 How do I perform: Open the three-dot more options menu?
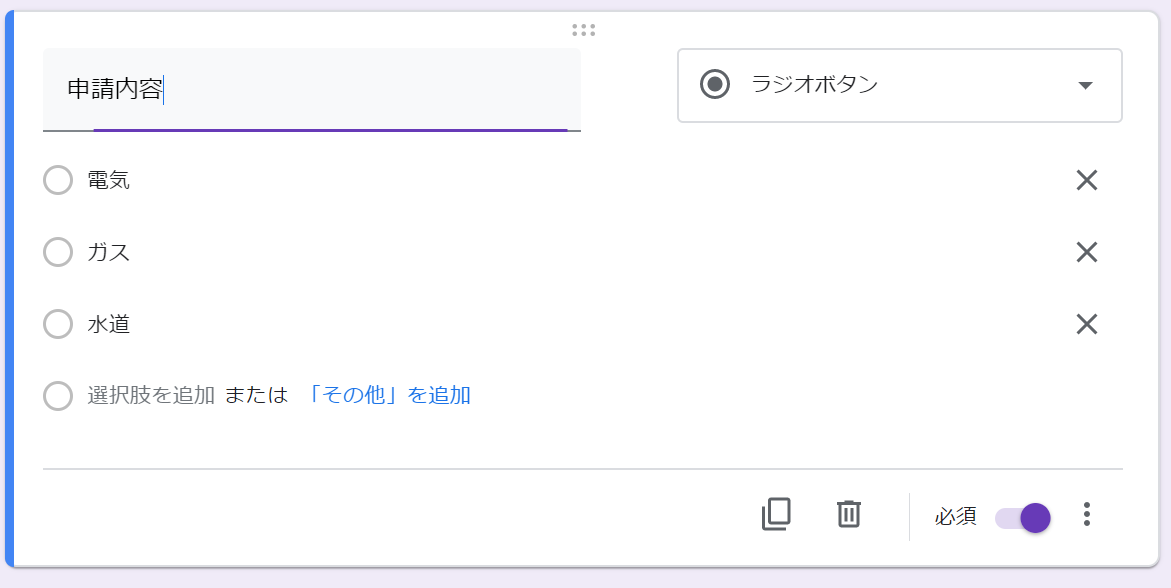[1087, 515]
